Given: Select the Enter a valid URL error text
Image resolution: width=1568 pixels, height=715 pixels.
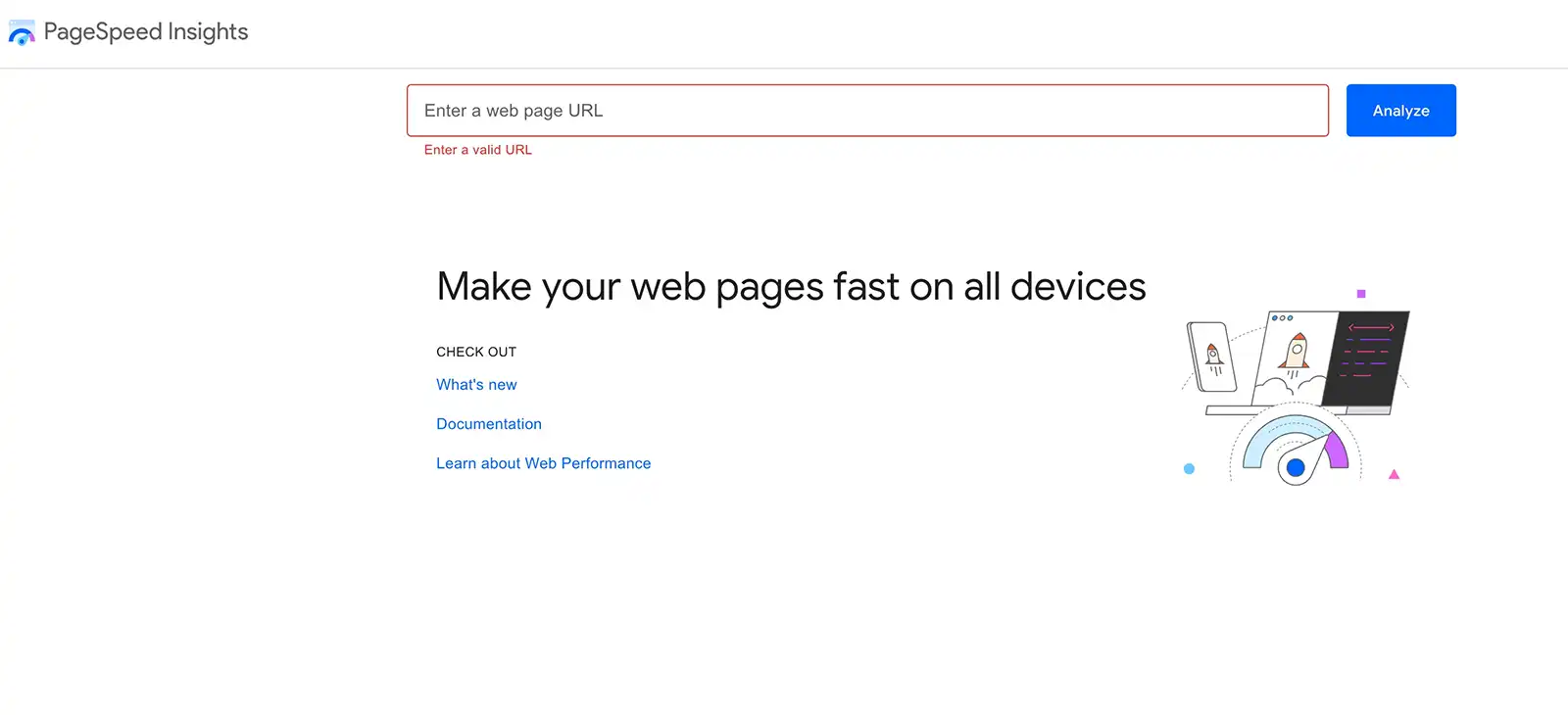Looking at the screenshot, I should pyautogui.click(x=478, y=150).
